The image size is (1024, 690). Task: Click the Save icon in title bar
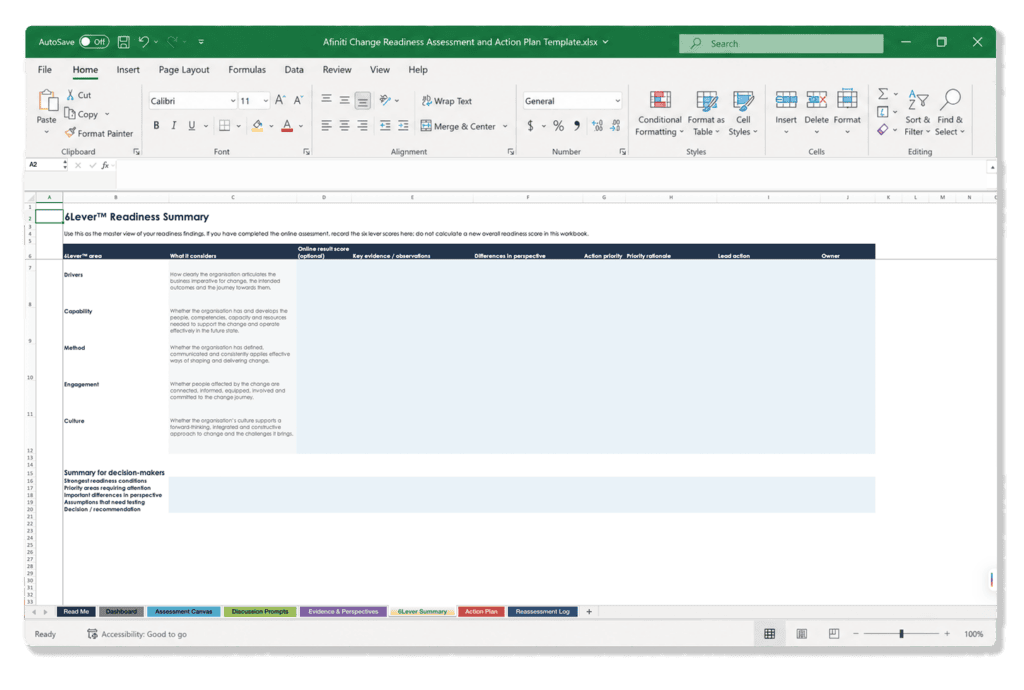(x=123, y=42)
